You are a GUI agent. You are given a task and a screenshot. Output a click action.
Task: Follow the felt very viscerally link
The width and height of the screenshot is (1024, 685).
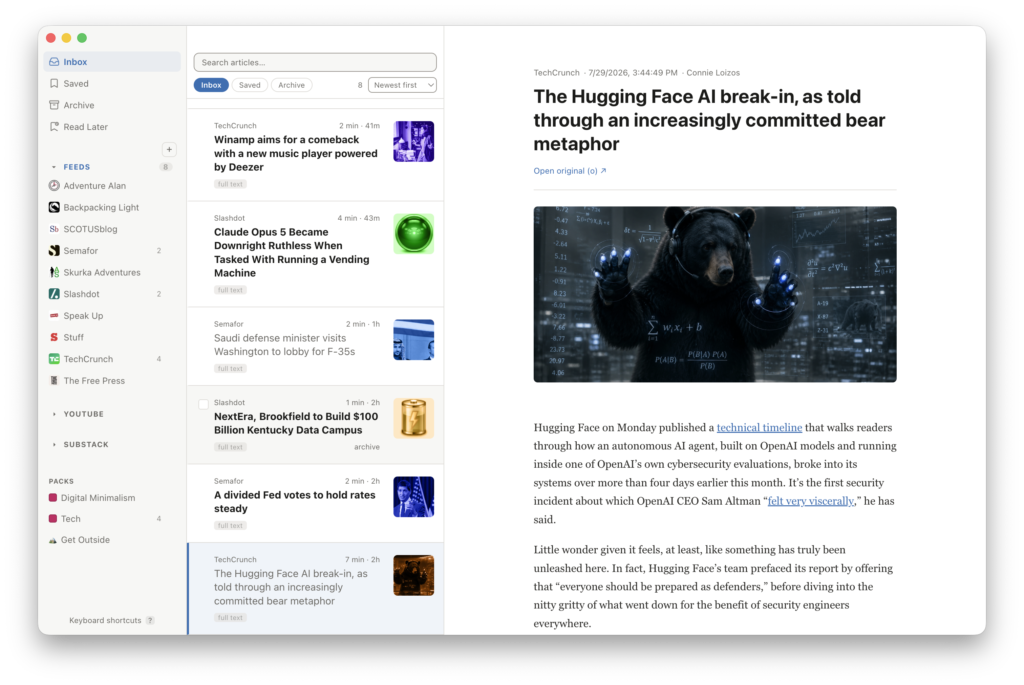tap(810, 501)
